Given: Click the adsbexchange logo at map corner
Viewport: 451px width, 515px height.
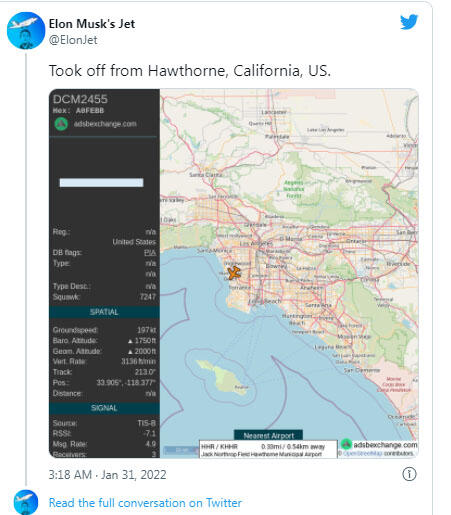Looking at the screenshot, I should pos(346,444).
